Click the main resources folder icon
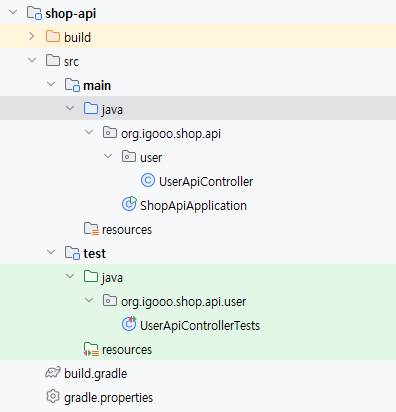The width and height of the screenshot is (396, 412). click(x=91, y=229)
